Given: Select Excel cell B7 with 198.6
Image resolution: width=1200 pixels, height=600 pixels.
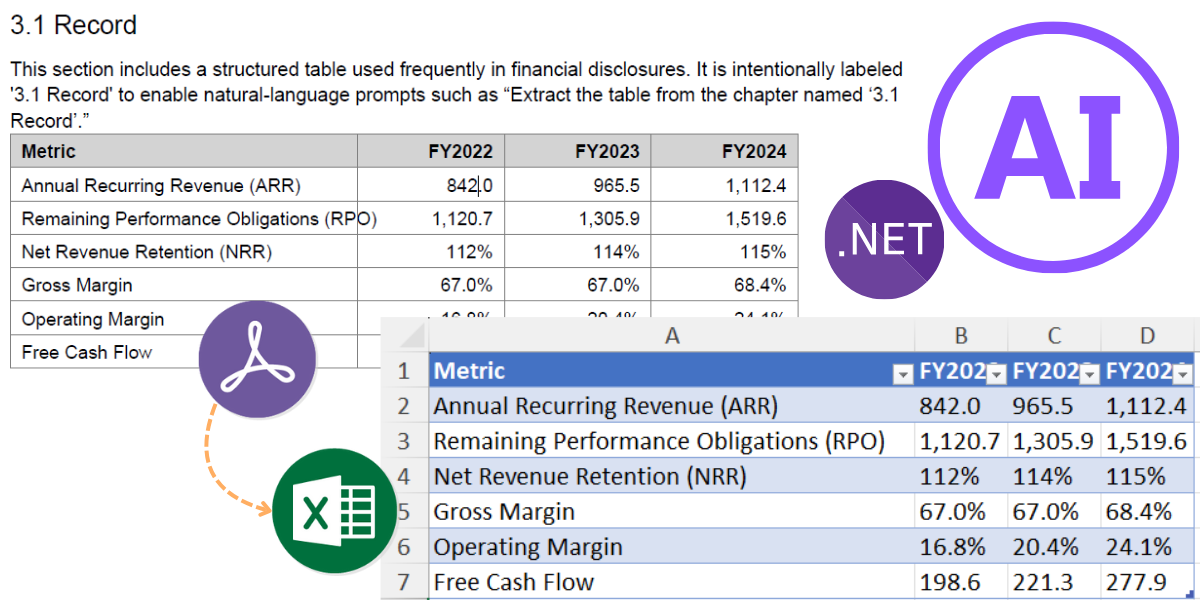Looking at the screenshot, I should pyautogui.click(x=961, y=582).
